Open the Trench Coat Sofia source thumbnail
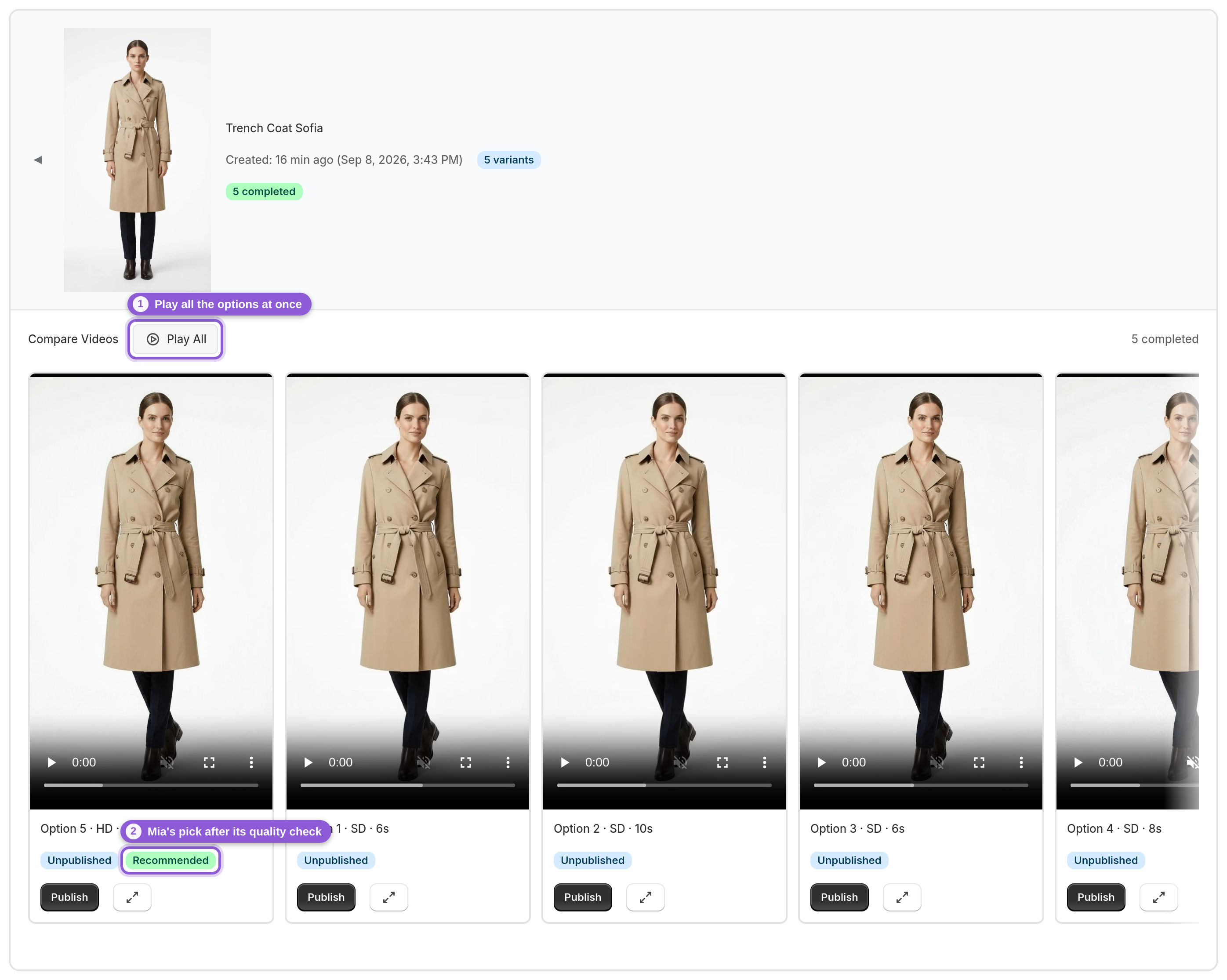 point(137,160)
